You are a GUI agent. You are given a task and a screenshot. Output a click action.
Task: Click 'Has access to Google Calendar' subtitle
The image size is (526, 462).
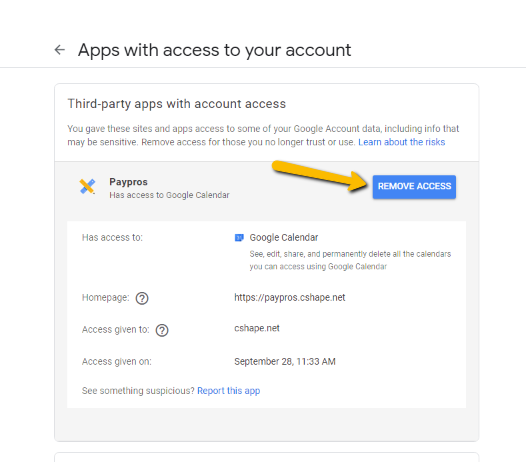click(x=169, y=195)
